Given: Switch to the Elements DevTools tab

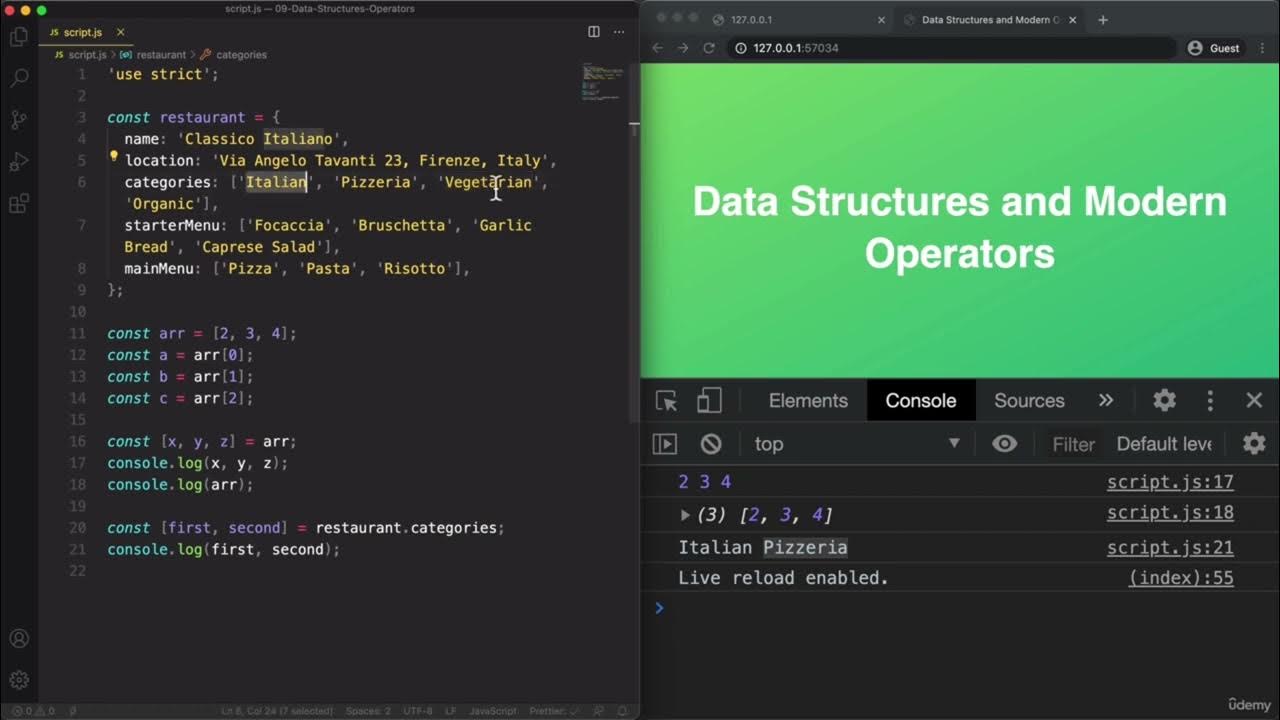Looking at the screenshot, I should [808, 401].
